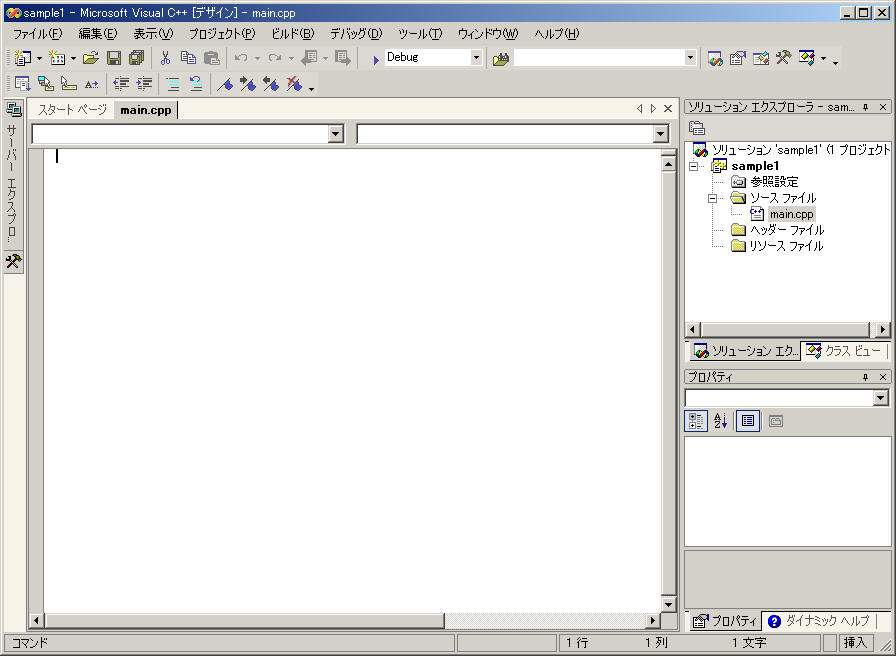
Task: Toggle the Properties list button in Properties panel
Action: [748, 421]
